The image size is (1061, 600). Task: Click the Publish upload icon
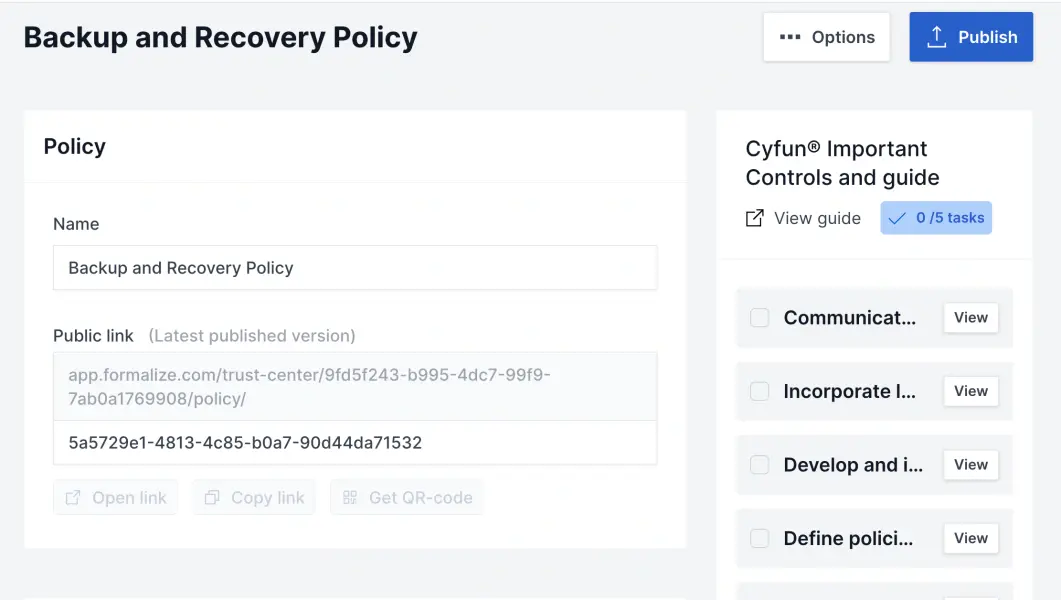click(936, 37)
